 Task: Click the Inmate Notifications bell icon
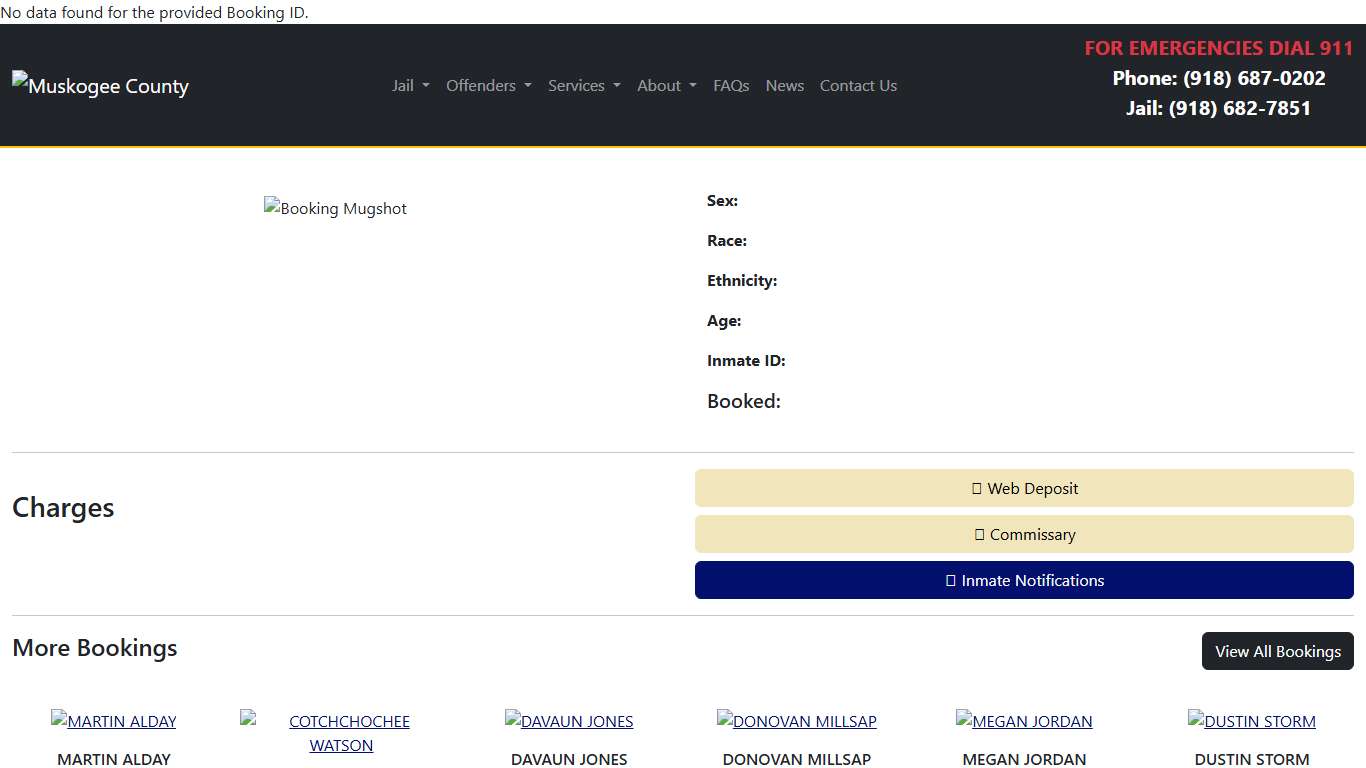(950, 580)
